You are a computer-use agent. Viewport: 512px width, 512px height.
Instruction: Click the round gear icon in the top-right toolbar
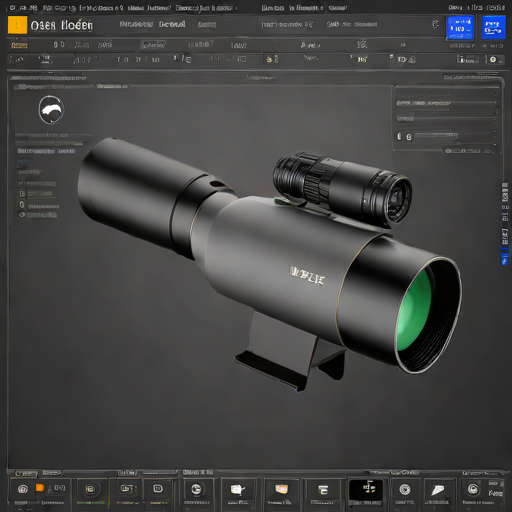click(493, 60)
